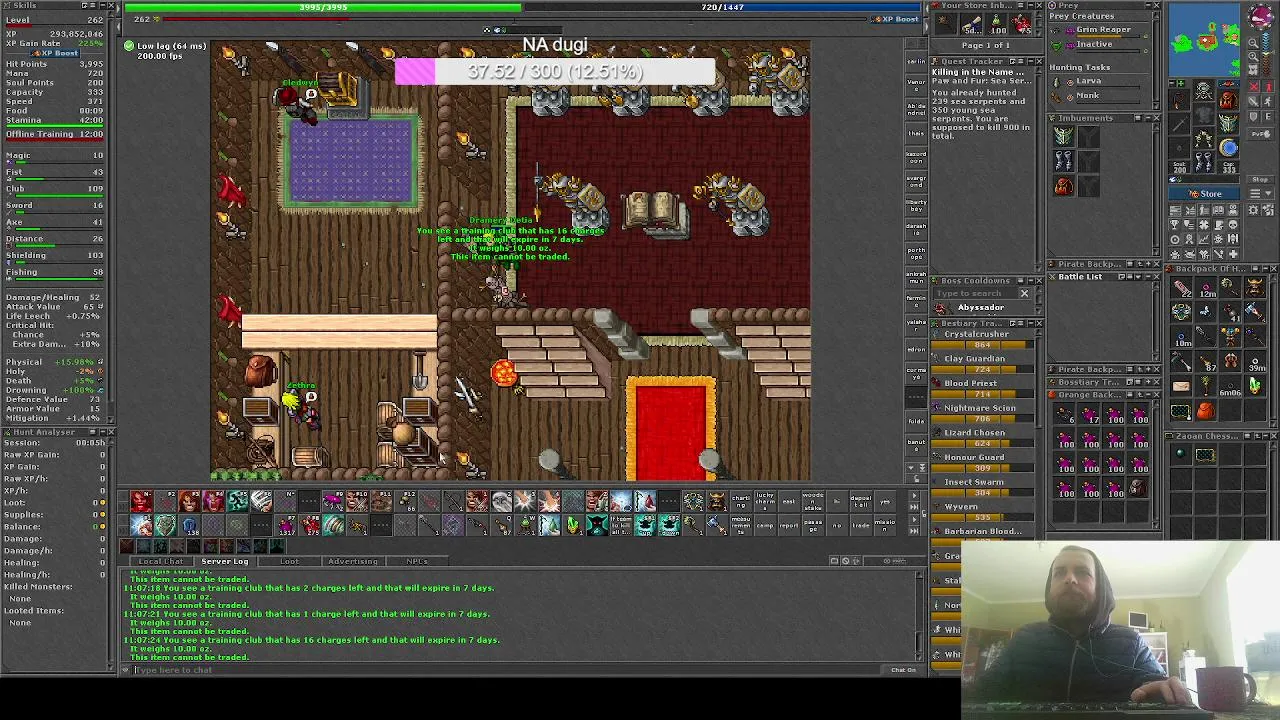Minimize the Prey panel

point(1149,5)
